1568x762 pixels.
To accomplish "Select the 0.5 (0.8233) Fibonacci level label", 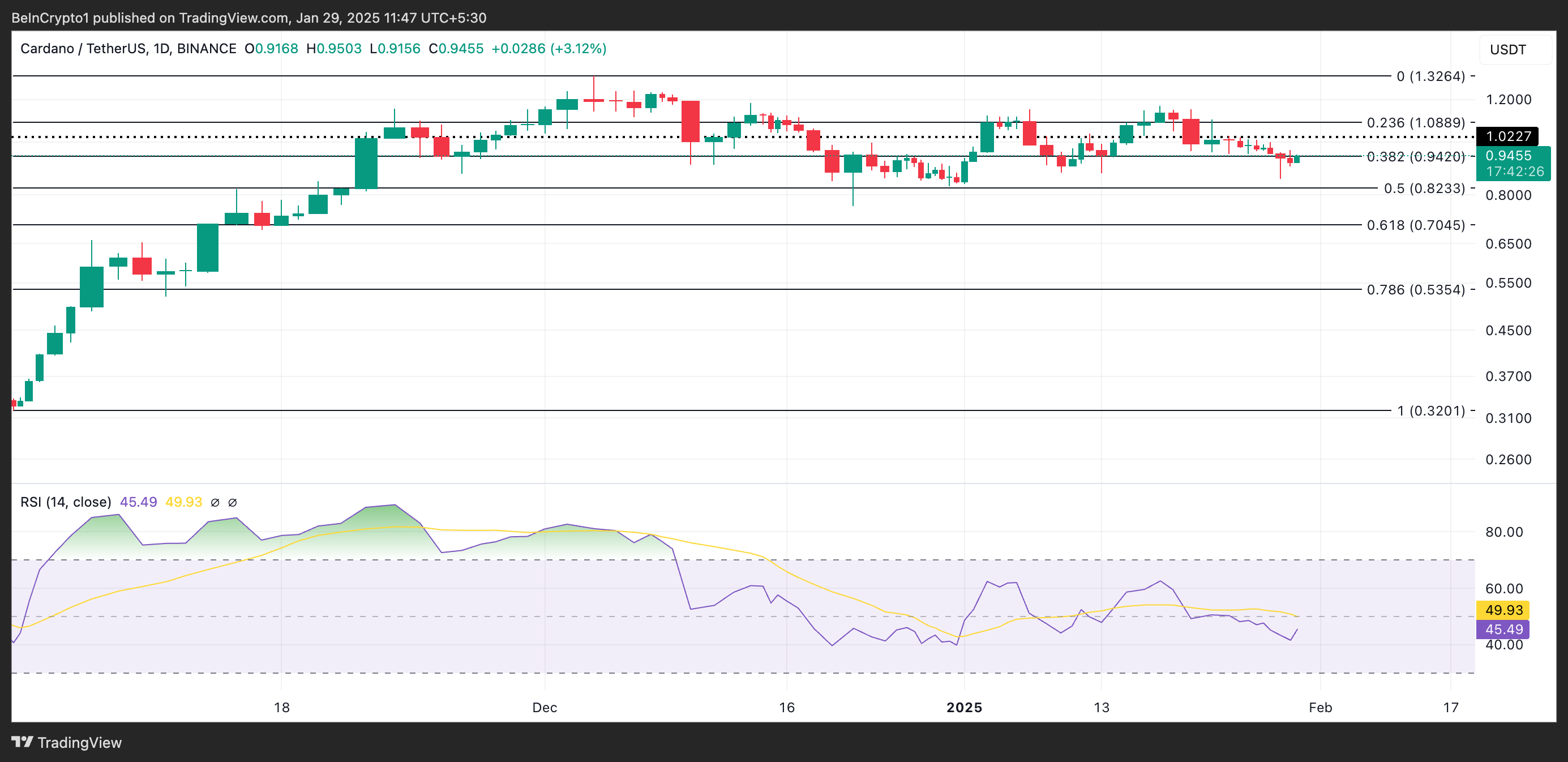I will point(1424,189).
